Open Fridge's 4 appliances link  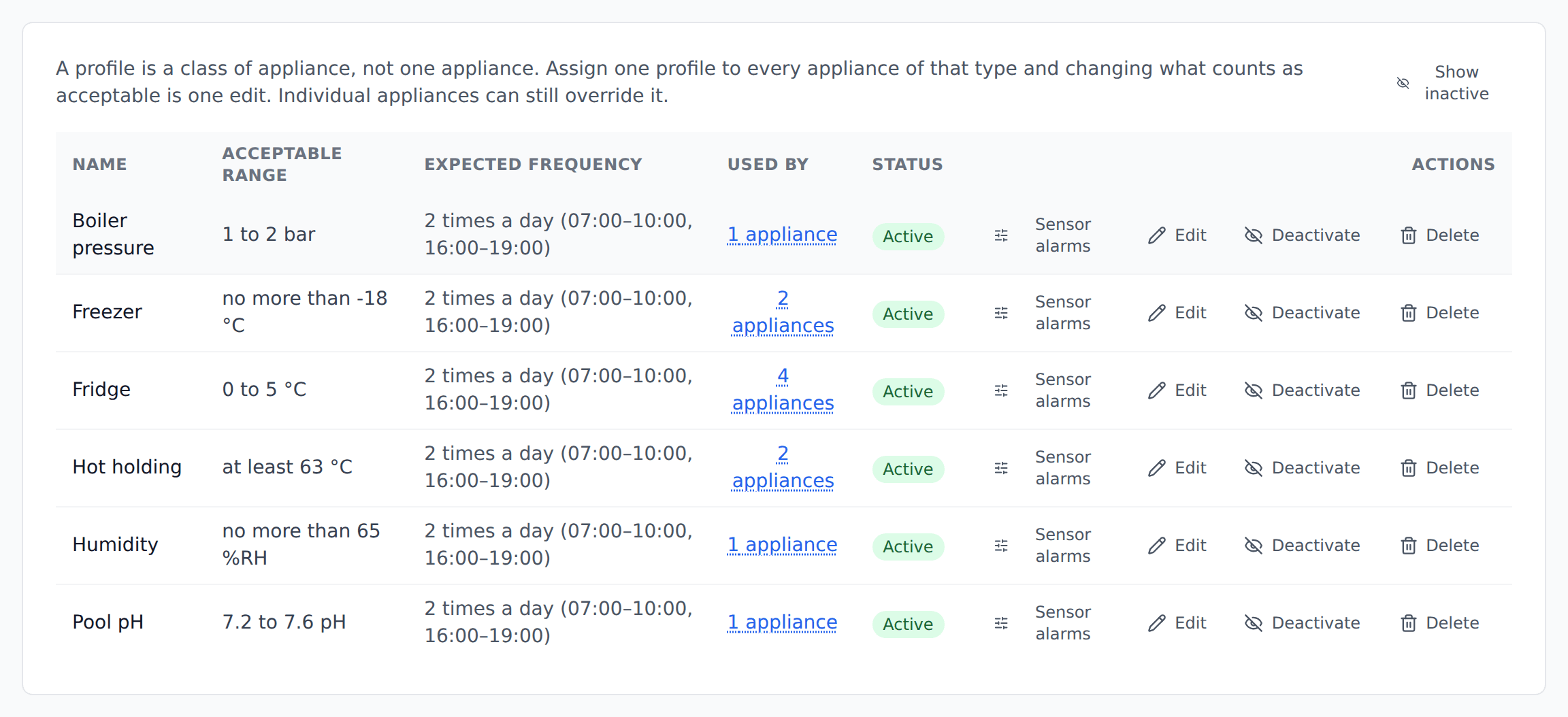pos(783,390)
